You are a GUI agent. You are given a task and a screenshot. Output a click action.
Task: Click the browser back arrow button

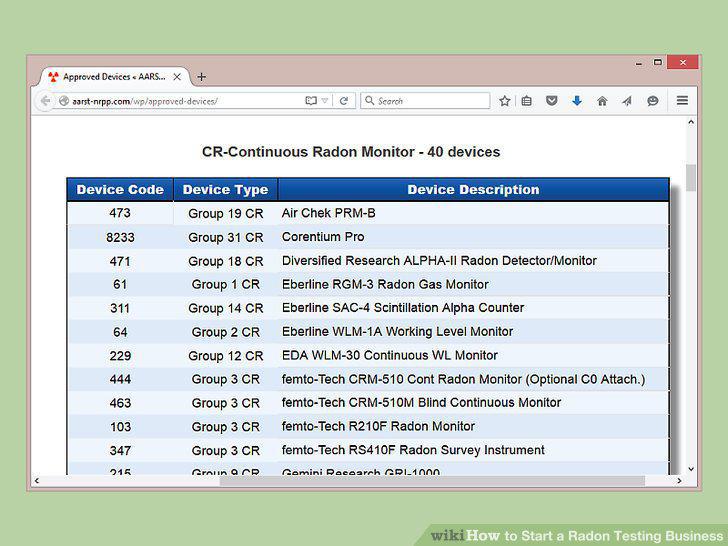tap(45, 101)
